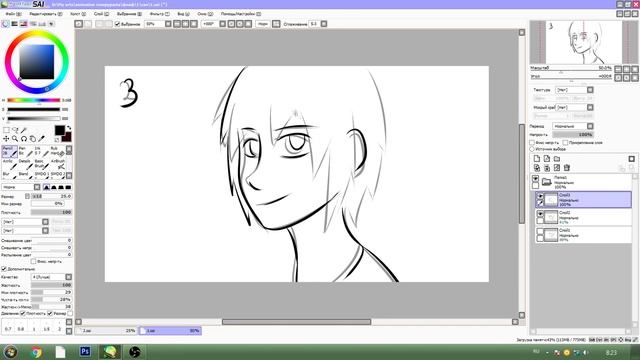Choose the AirBrush preset
Screen dimensions: 640x360
(x=58, y=164)
